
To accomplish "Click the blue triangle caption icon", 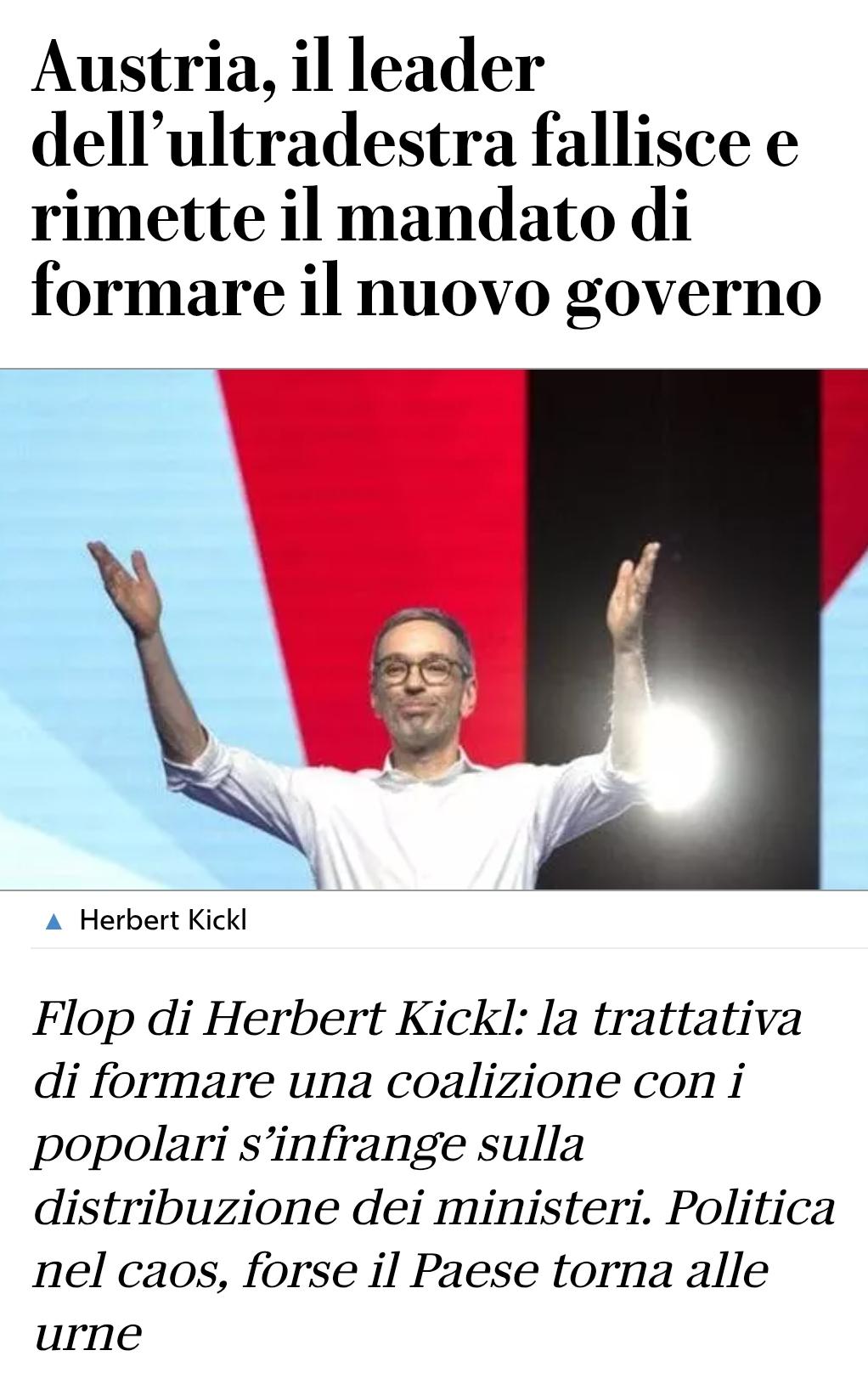I will (x=54, y=921).
